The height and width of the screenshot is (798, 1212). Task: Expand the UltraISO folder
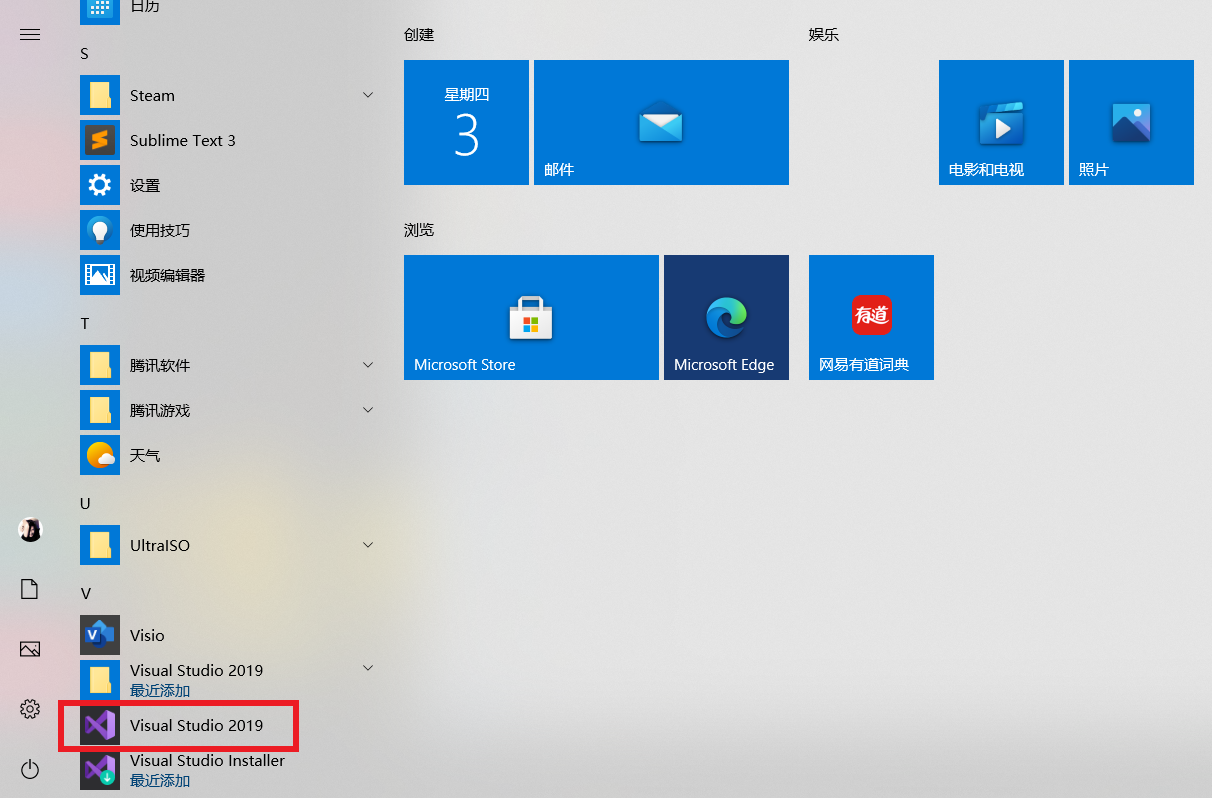tap(367, 545)
